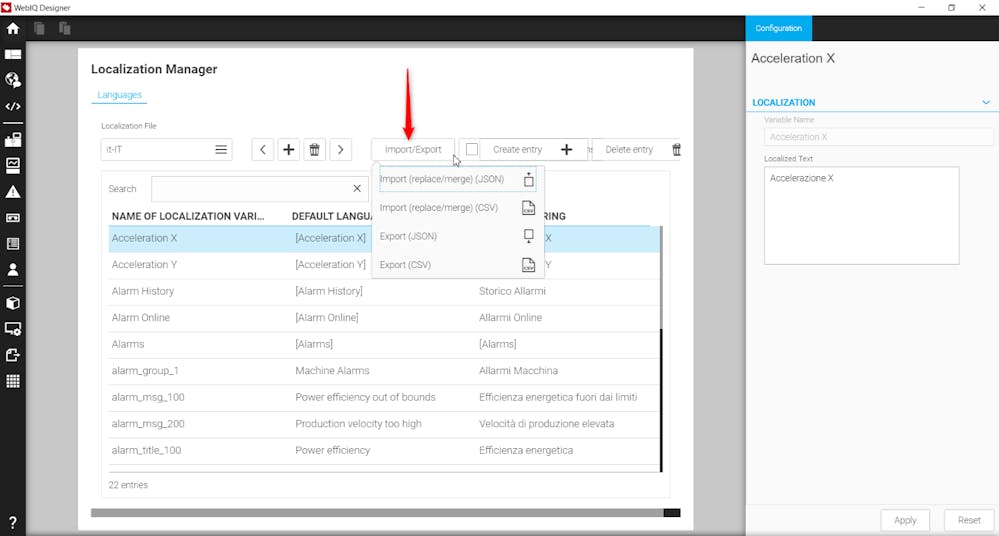The image size is (999, 536).
Task: Click the copy icon in top toolbar
Action: click(40, 29)
